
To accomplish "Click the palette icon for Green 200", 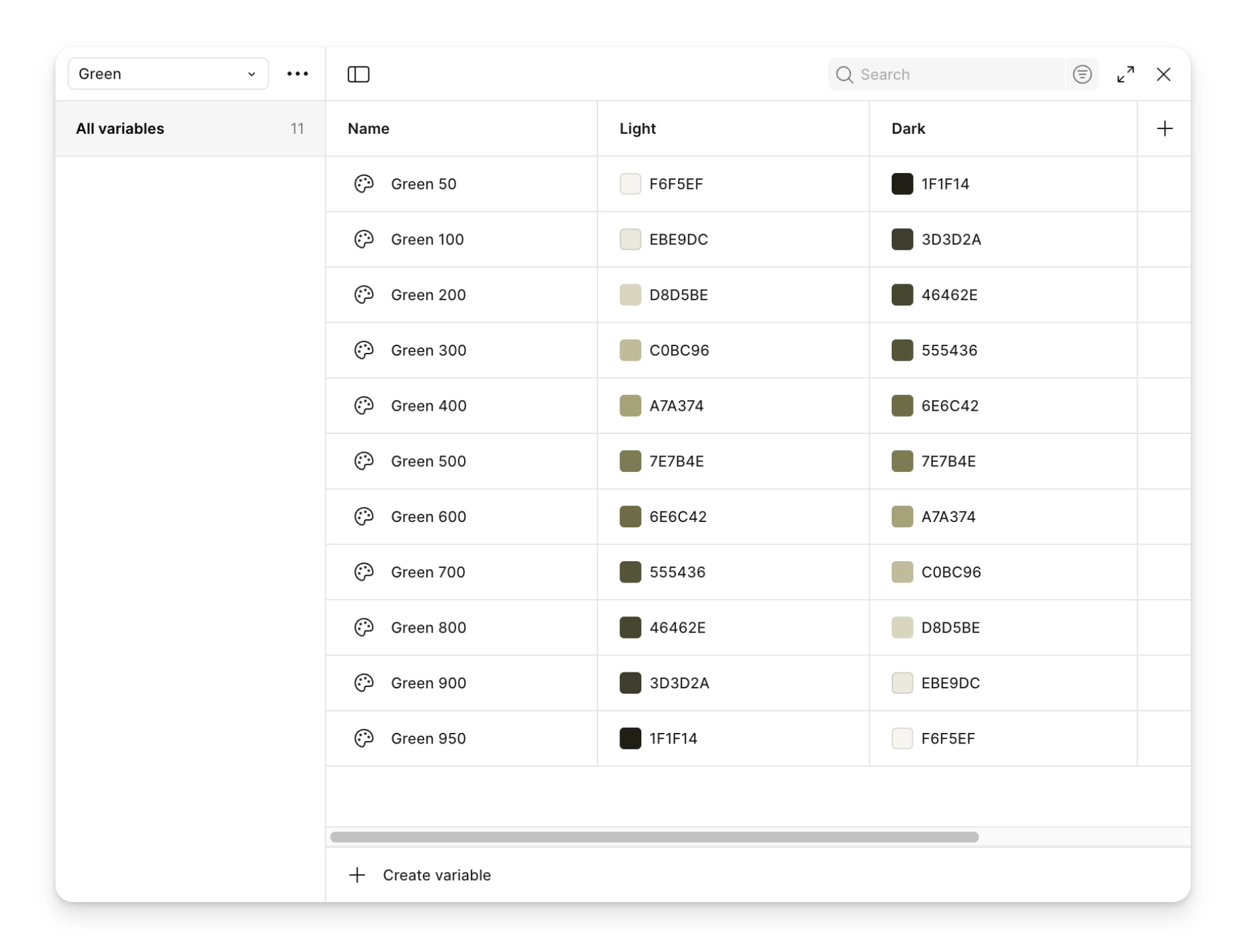I will coord(364,294).
